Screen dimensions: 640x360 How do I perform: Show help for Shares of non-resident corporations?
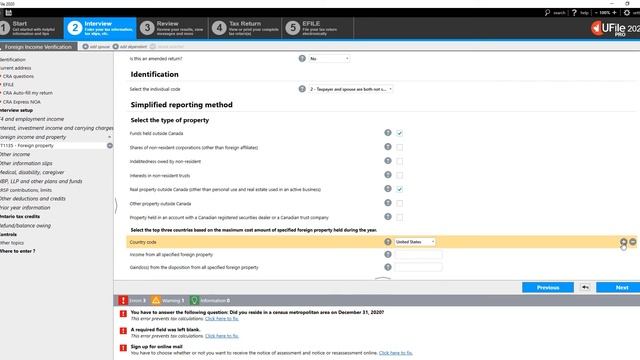tap(388, 147)
